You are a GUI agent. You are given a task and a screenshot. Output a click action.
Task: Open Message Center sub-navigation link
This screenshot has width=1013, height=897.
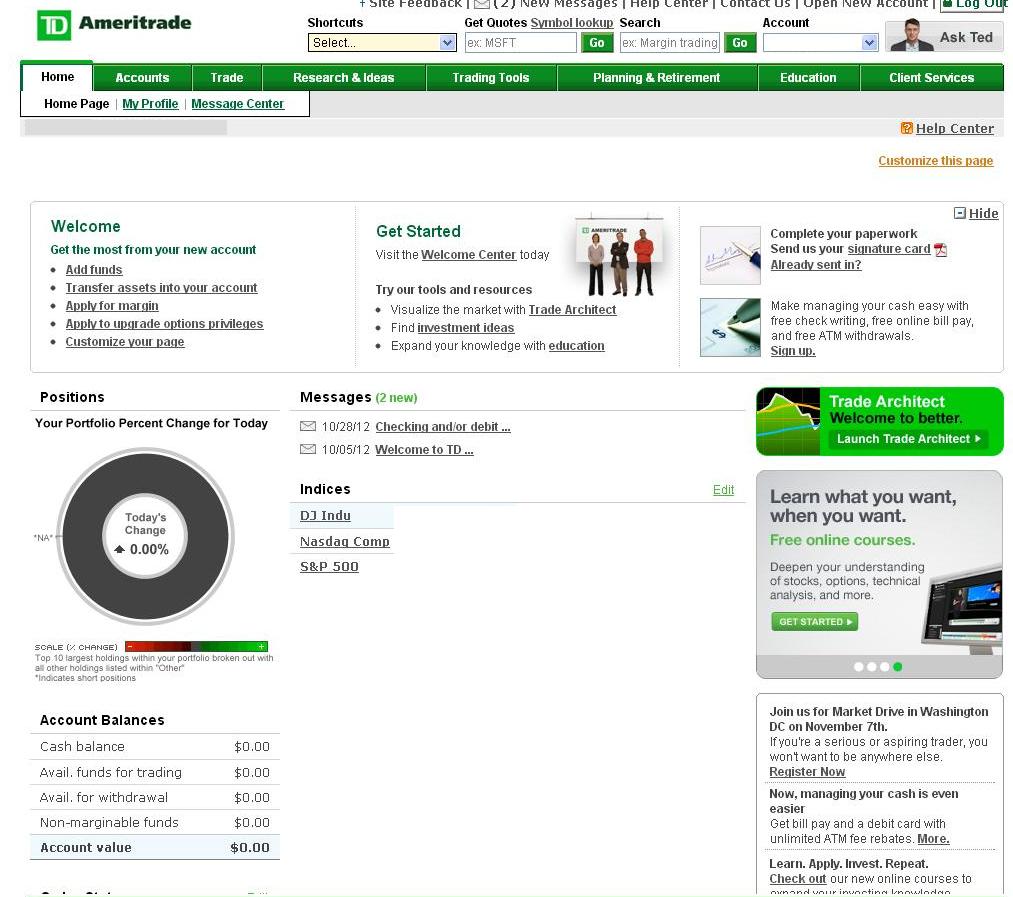coord(237,103)
